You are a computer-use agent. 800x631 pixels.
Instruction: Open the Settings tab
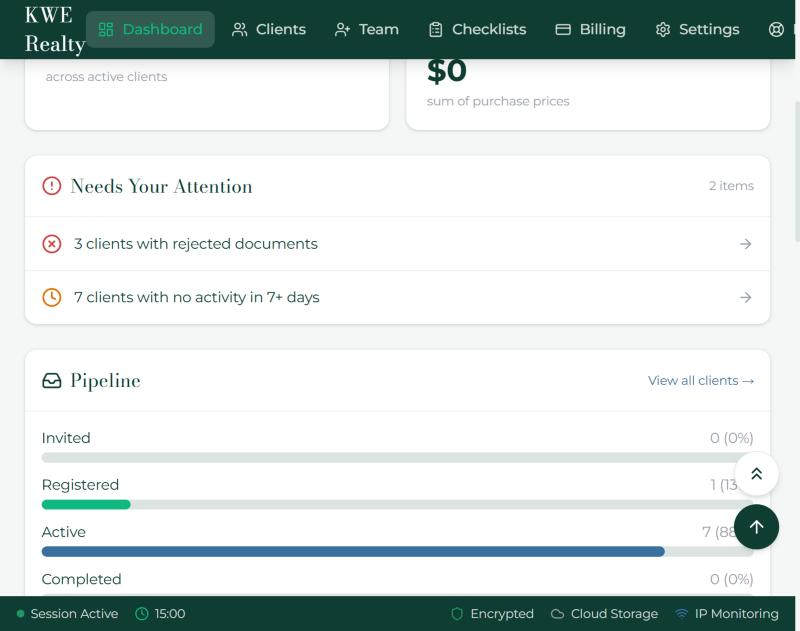[697, 29]
